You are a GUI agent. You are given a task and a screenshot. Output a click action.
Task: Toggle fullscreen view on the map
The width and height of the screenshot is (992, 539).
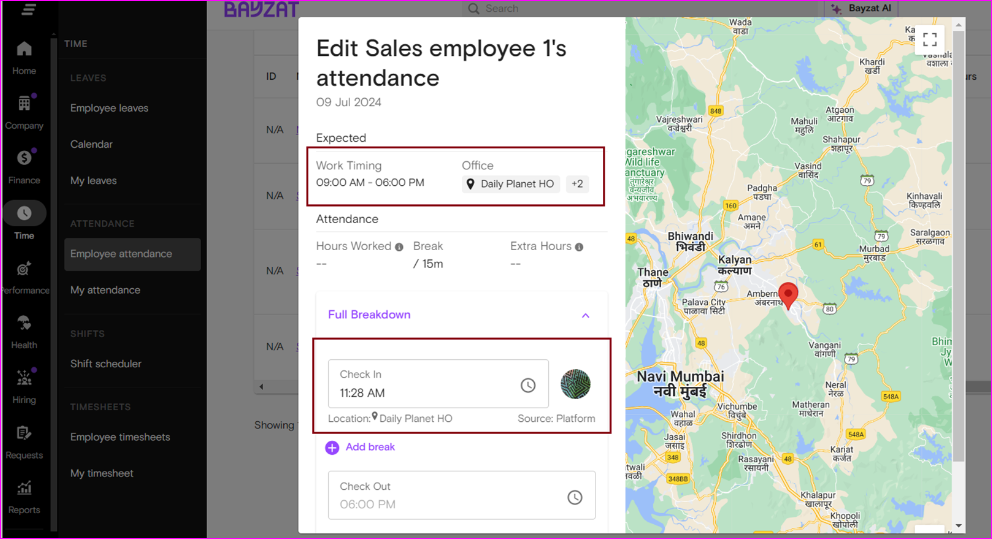929,39
